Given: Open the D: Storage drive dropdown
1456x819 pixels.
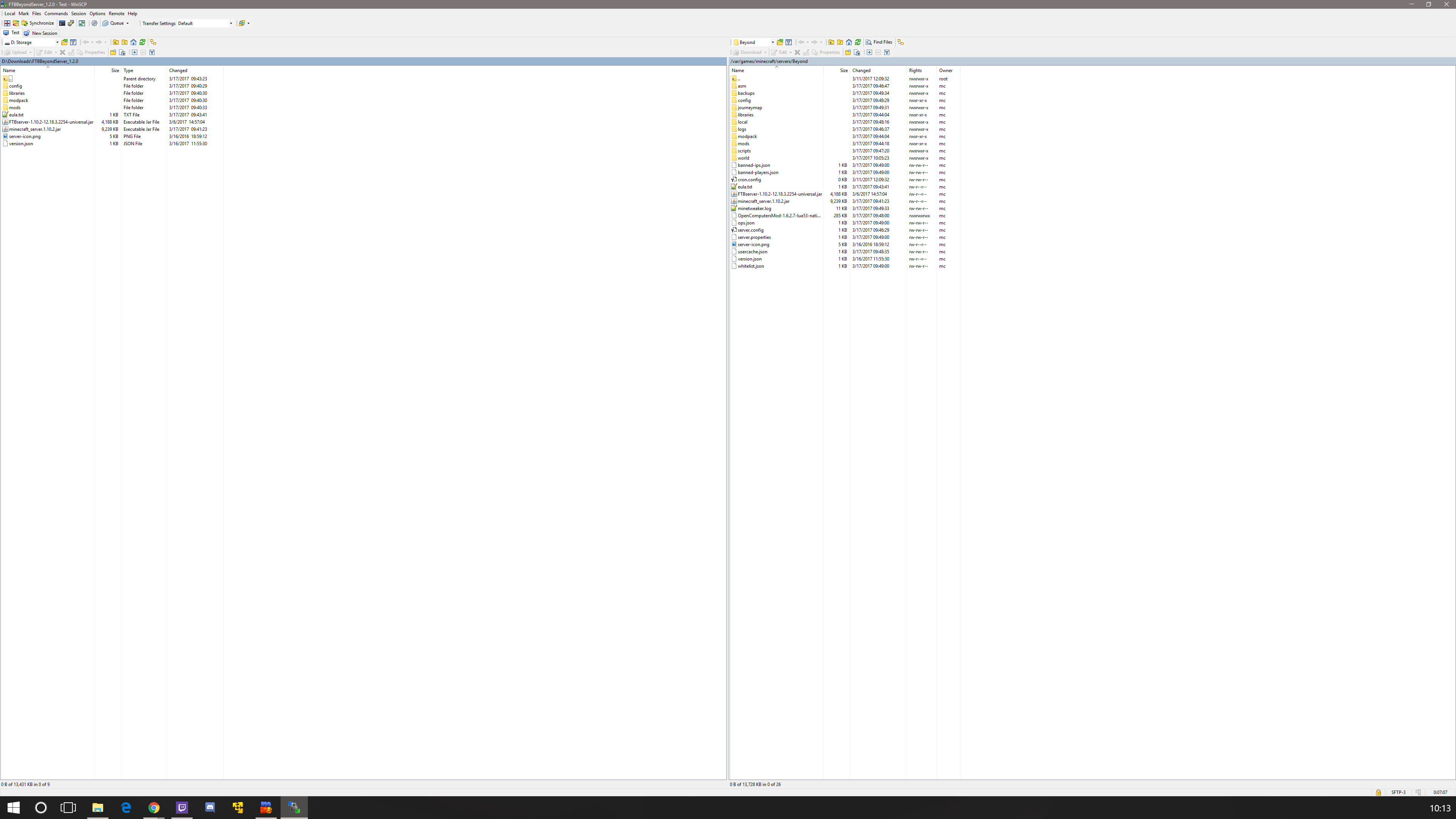Looking at the screenshot, I should click(x=57, y=42).
